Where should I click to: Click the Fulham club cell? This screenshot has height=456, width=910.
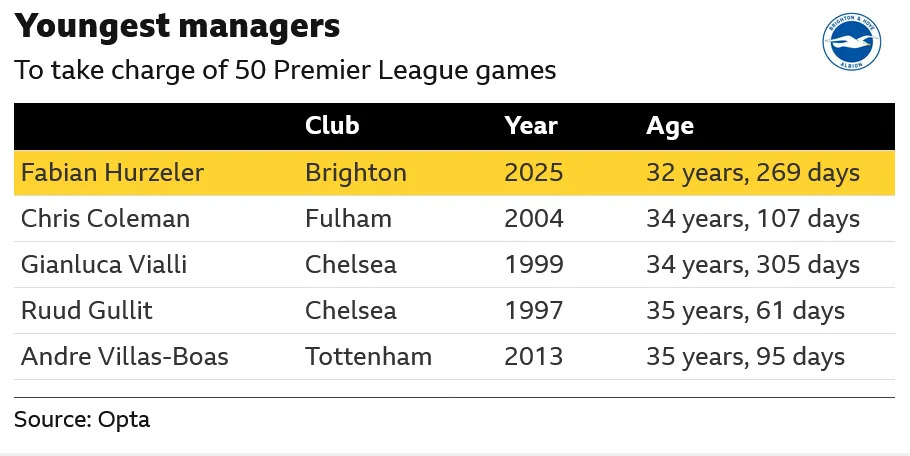349,218
